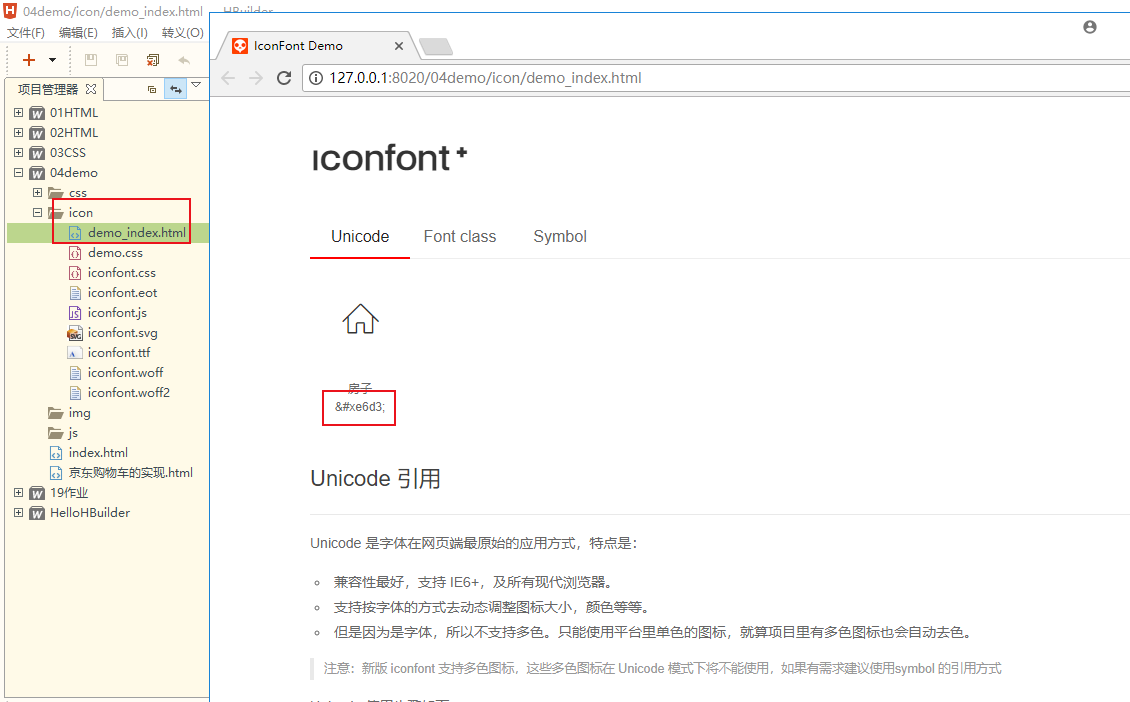Open the 编辑(E) menu
Viewport: 1130px width, 702px height.
(78, 32)
